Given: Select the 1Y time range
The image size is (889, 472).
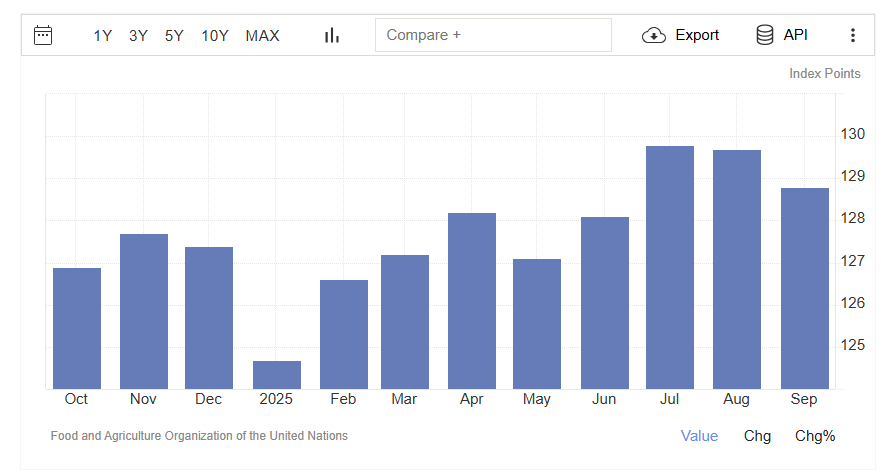Looking at the screenshot, I should (103, 35).
